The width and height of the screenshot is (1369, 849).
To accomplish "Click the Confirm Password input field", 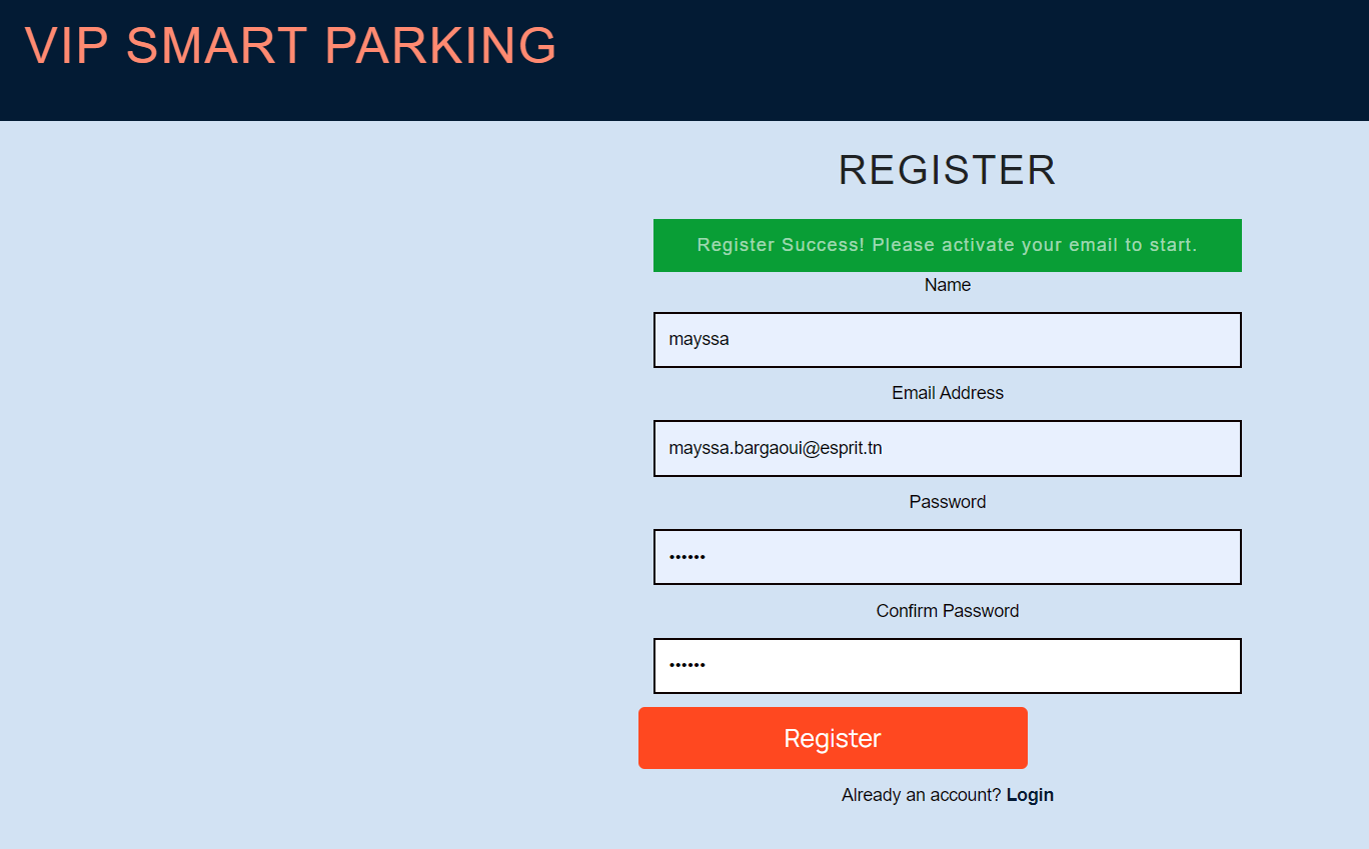I will click(947, 665).
